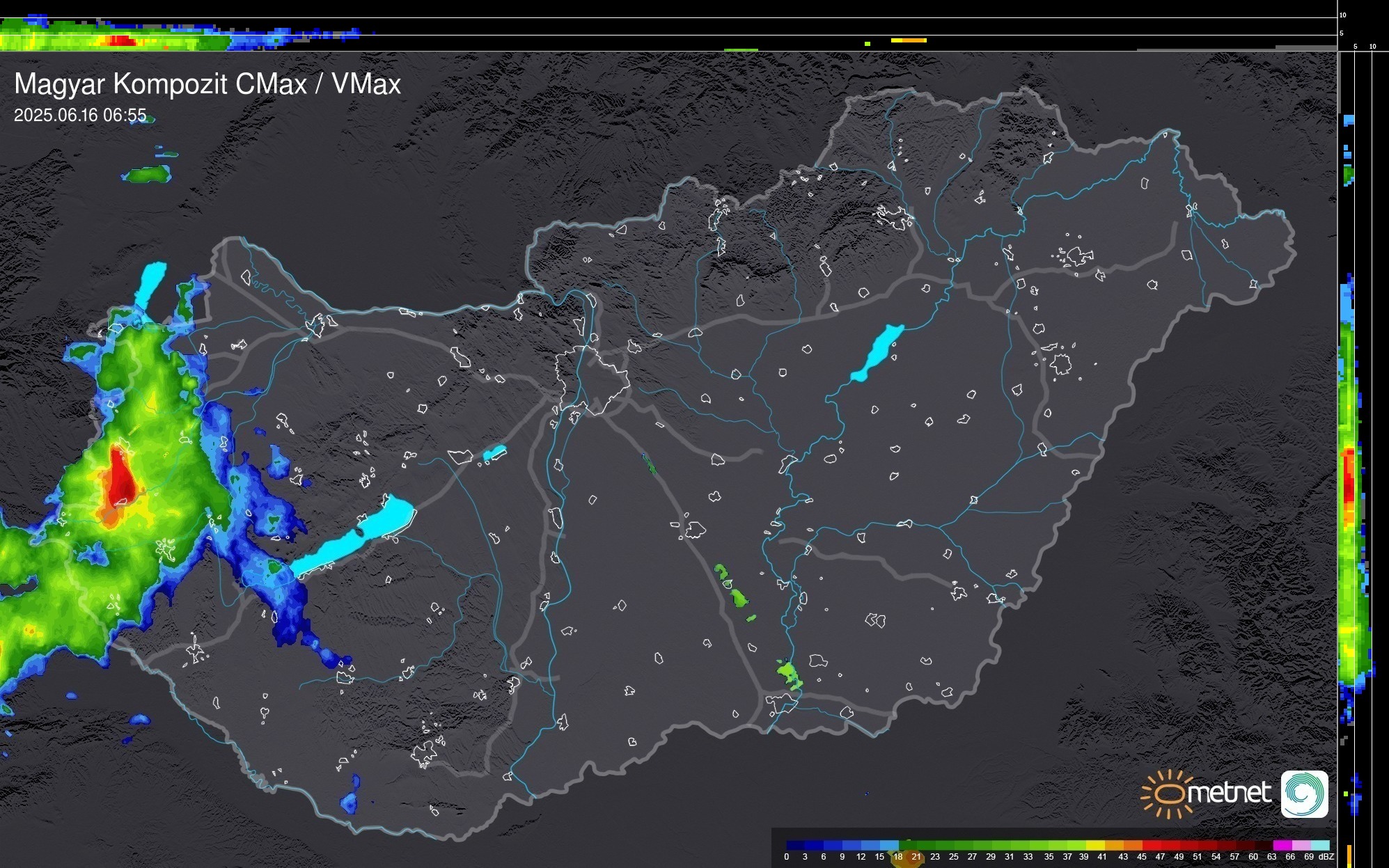
Task: Click the red 45 dBZ legend swatch
Action: 1151,845
